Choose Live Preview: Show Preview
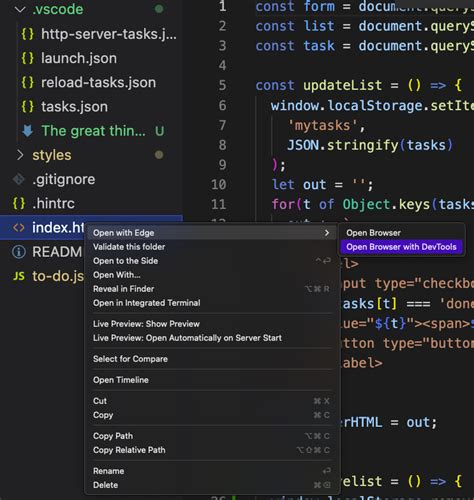The width and height of the screenshot is (474, 500). pyautogui.click(x=212, y=324)
